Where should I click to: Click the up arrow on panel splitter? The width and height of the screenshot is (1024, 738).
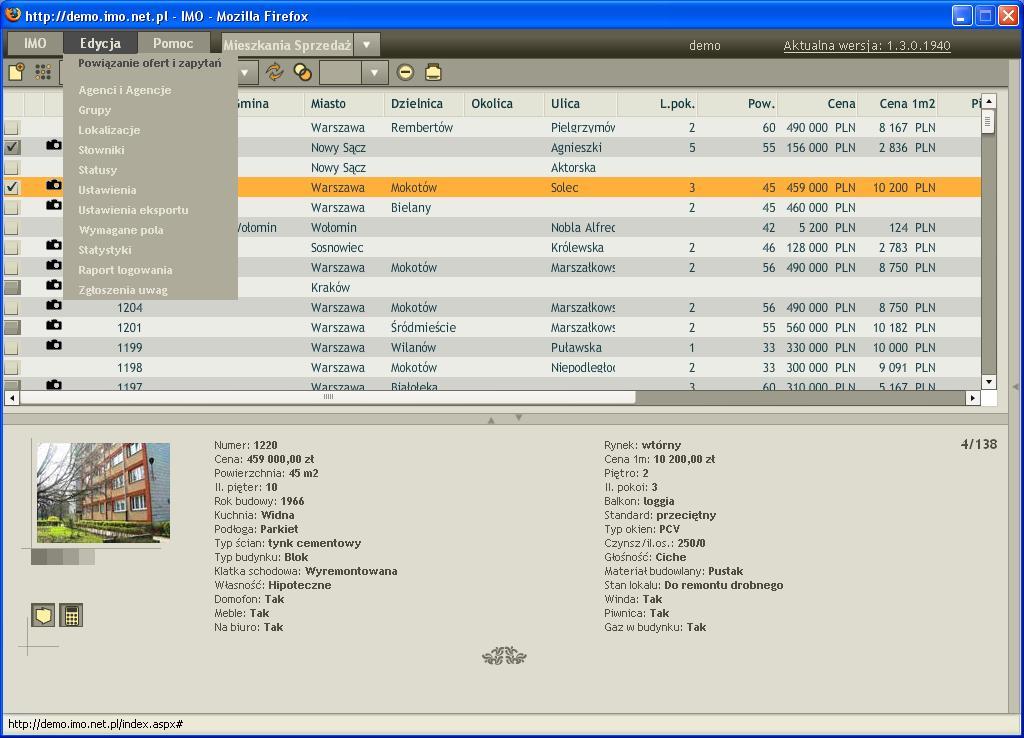click(x=491, y=421)
